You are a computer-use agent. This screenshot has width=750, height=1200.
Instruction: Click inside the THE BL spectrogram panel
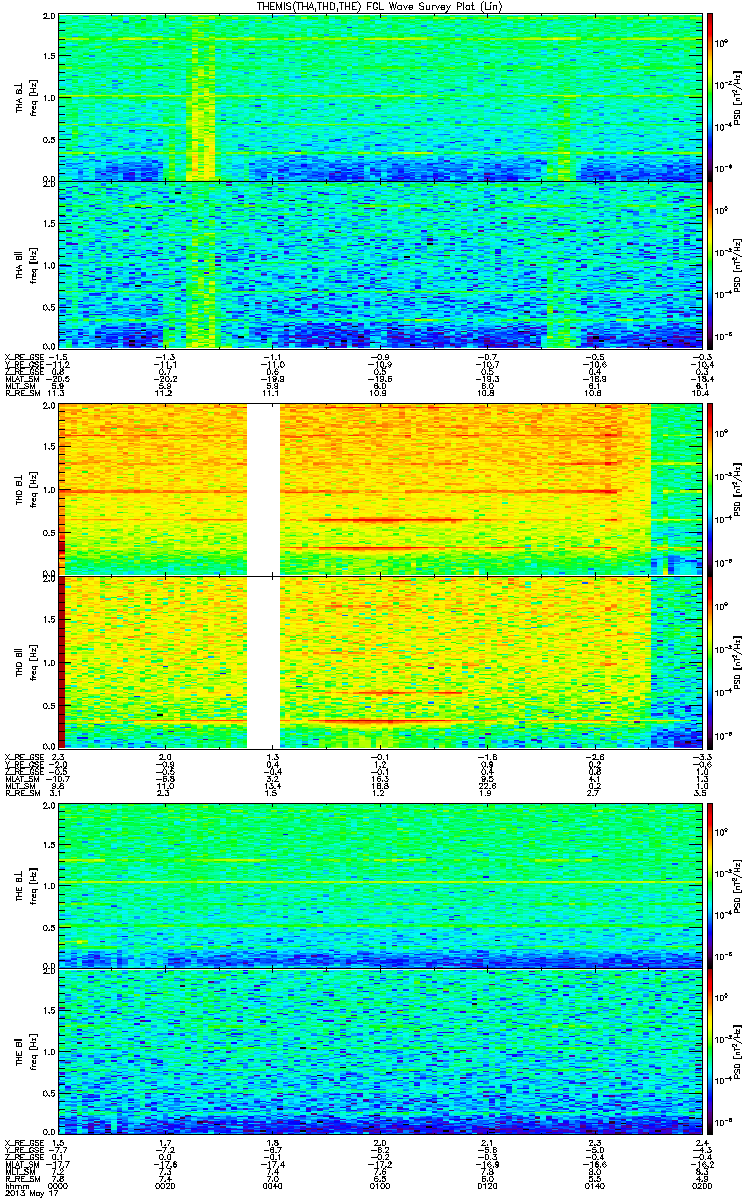(379, 884)
